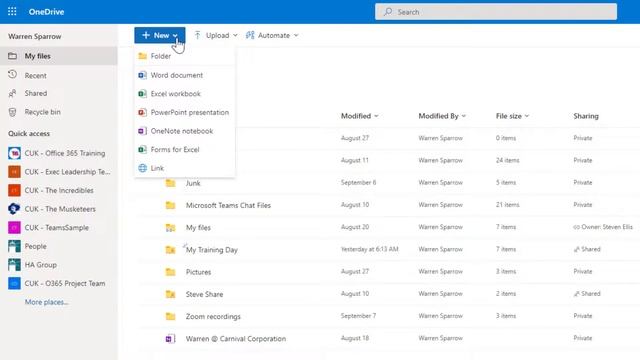Image resolution: width=640 pixels, height=360 pixels.
Task: Open the app launcher waffle icon
Action: [x=12, y=11]
